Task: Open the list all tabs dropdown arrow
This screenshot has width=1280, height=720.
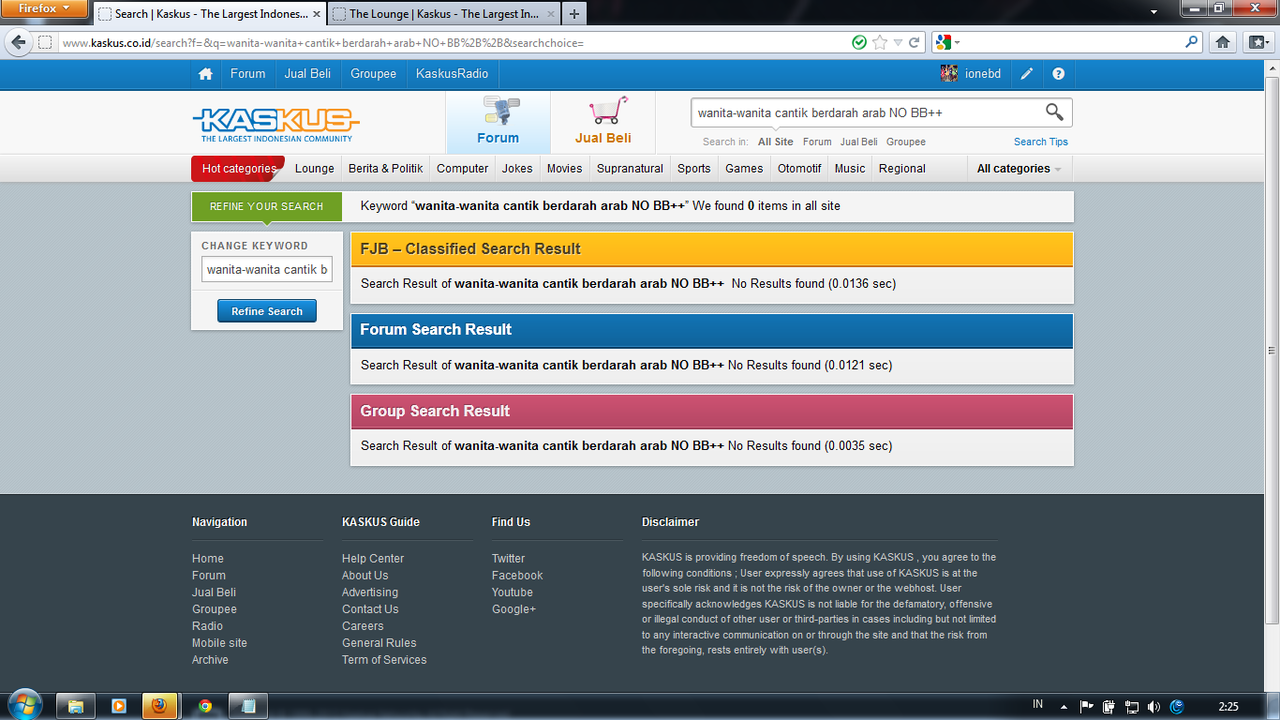Action: 1153,13
